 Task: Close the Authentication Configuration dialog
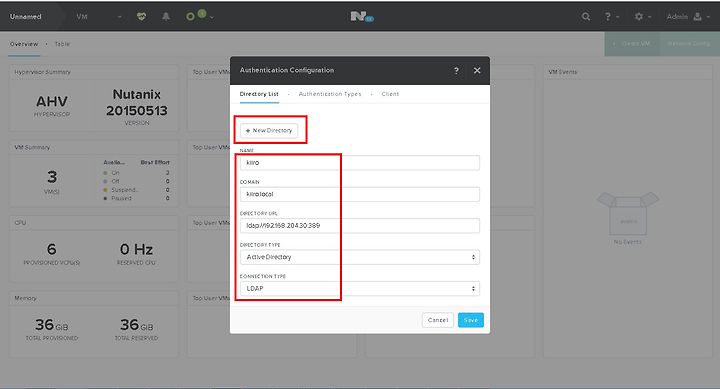coord(477,70)
